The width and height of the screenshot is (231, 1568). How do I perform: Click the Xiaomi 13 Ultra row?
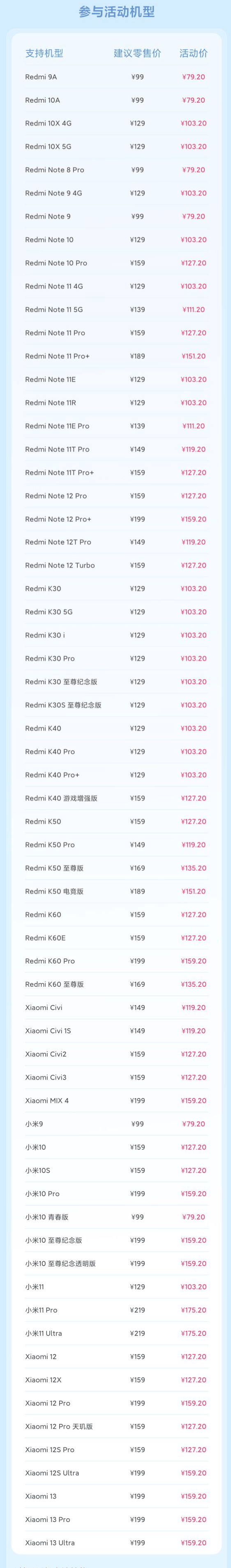(x=116, y=1543)
